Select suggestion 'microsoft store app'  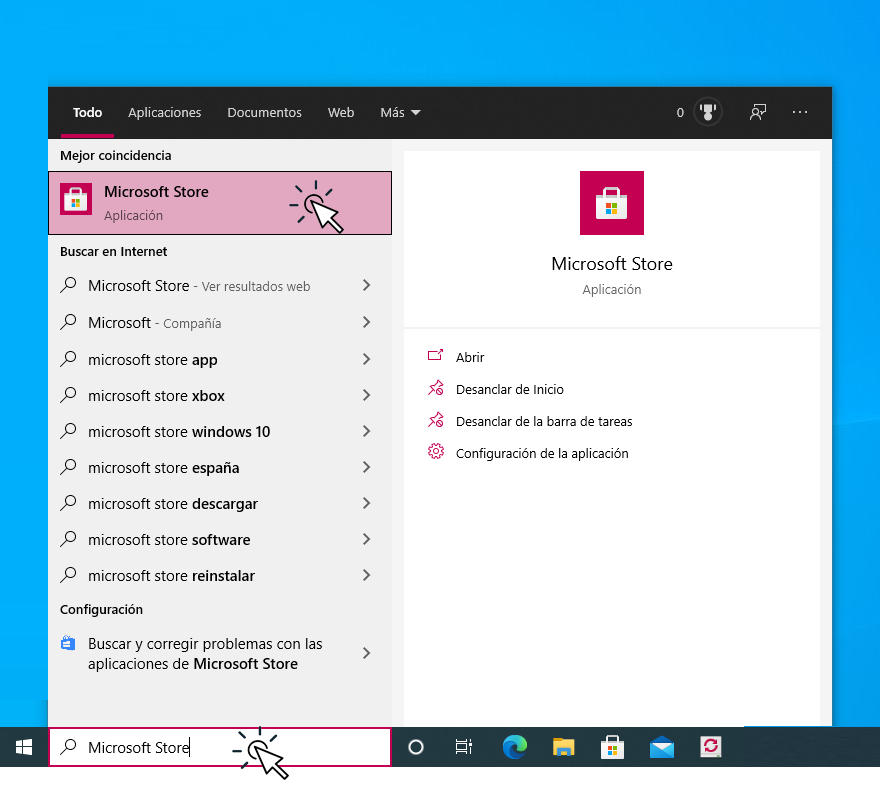pyautogui.click(x=220, y=359)
